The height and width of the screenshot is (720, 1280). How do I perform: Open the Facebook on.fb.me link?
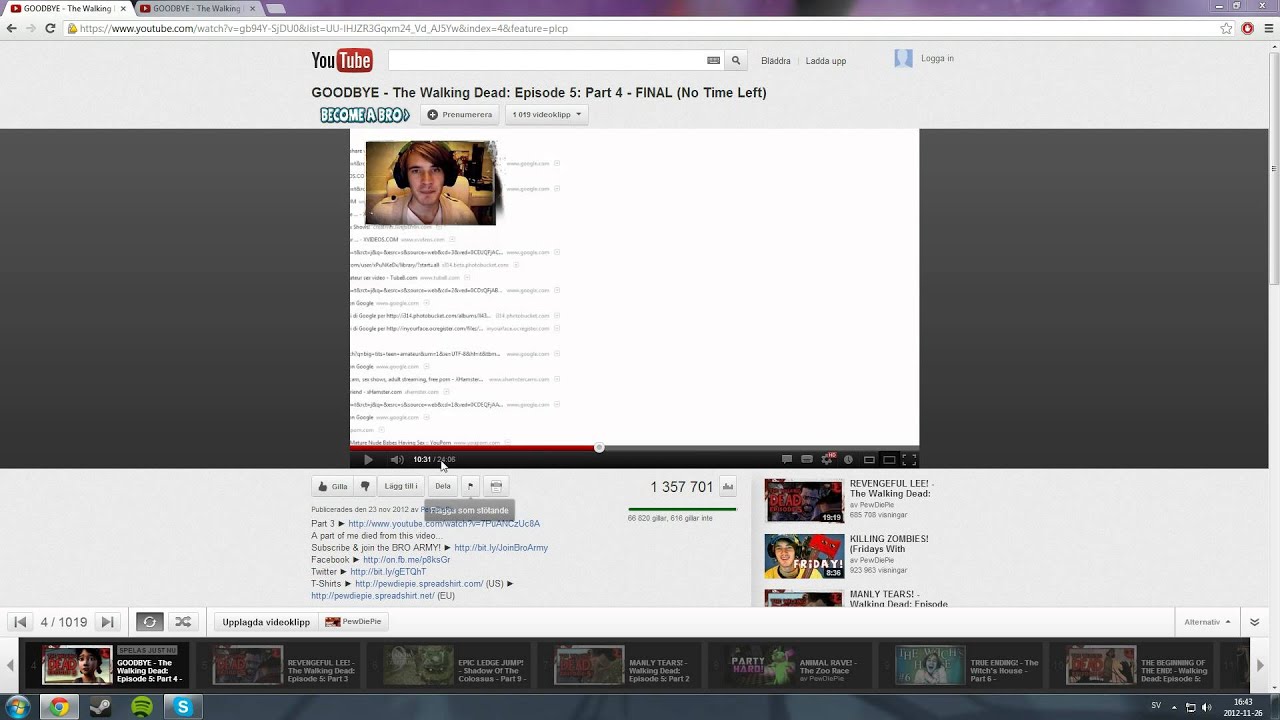coord(406,560)
